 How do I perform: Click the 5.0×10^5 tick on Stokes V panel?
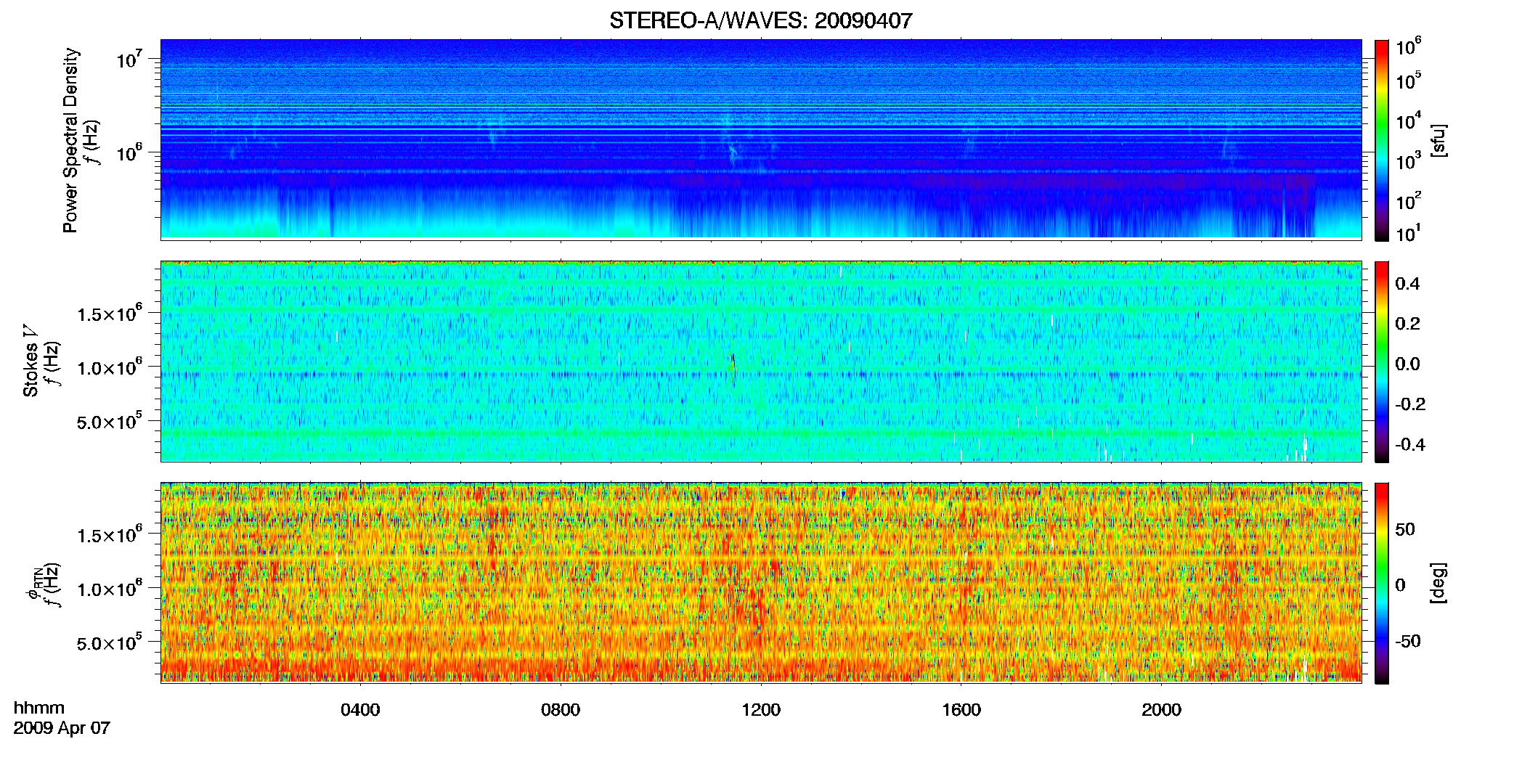[110, 421]
